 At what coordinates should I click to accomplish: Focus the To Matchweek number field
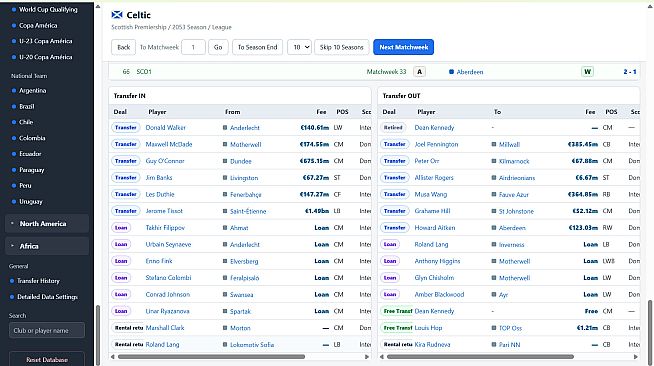tap(193, 47)
